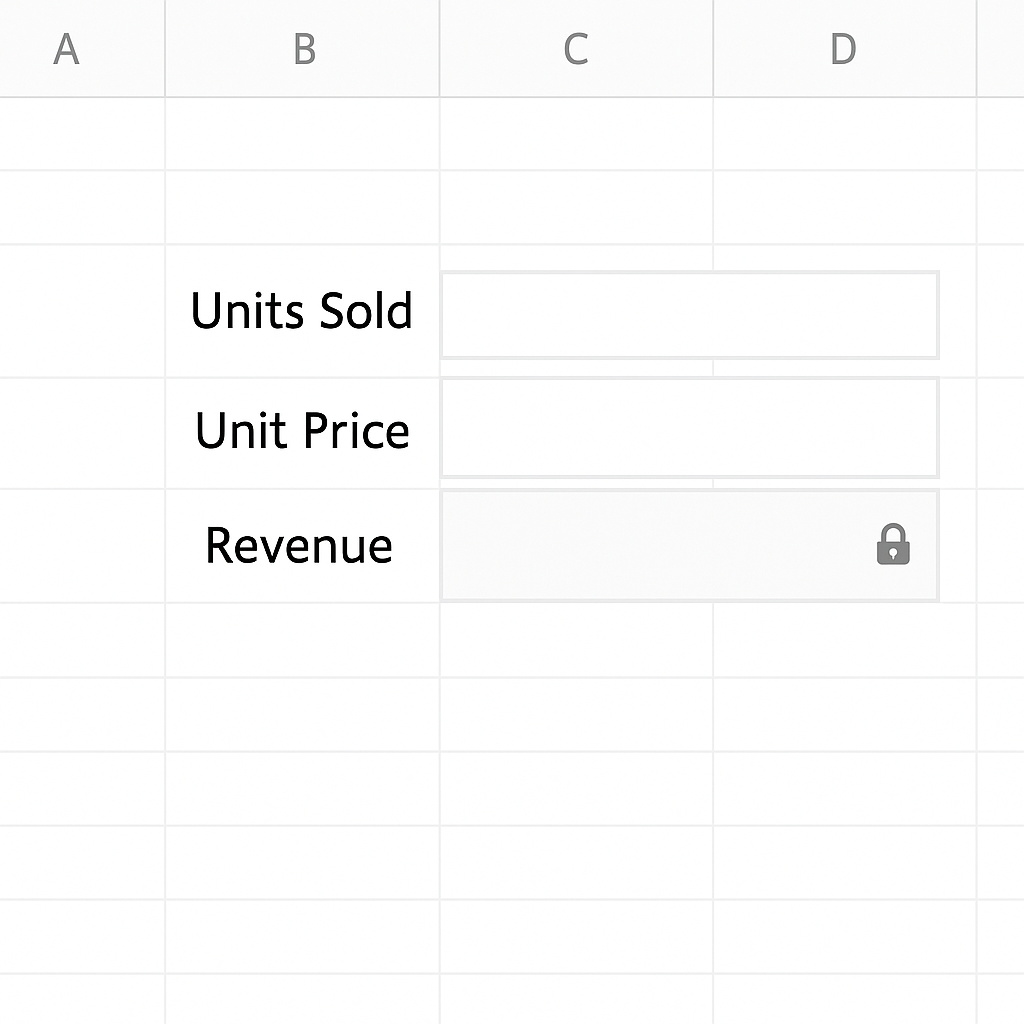This screenshot has width=1024, height=1024.
Task: Select the Unit Price input field
Action: click(x=690, y=428)
